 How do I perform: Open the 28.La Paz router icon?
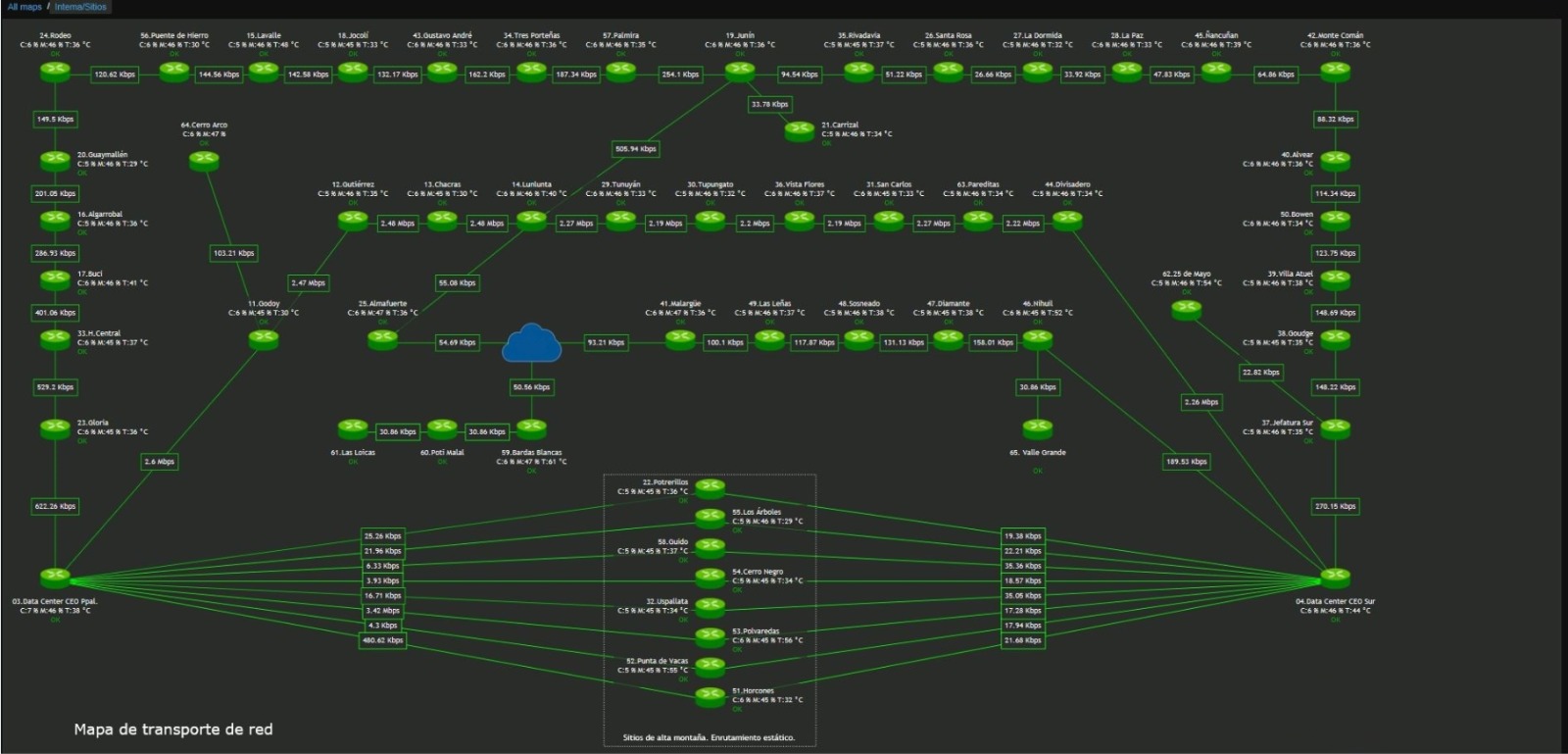point(1127,72)
